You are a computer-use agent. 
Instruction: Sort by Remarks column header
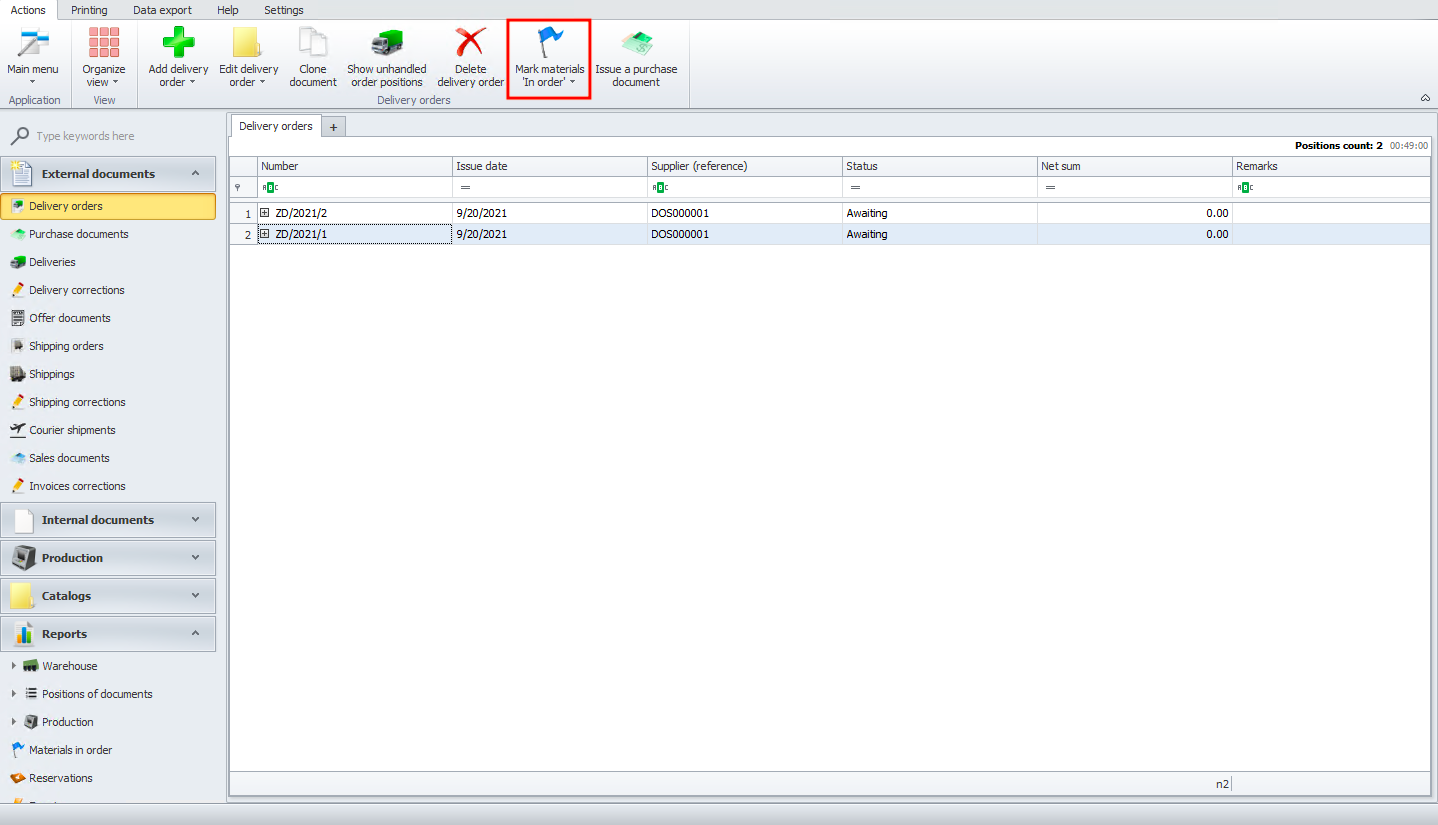pyautogui.click(x=1331, y=166)
